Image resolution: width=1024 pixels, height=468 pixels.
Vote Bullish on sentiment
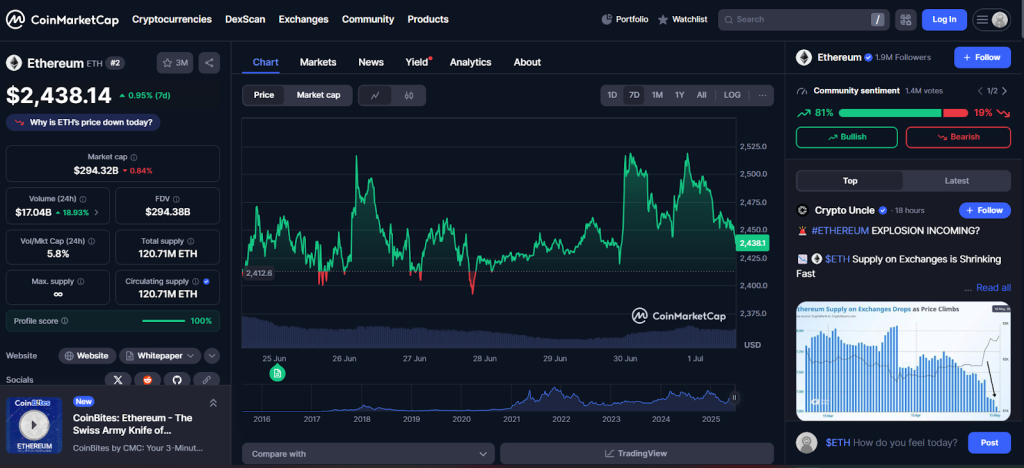click(x=846, y=137)
